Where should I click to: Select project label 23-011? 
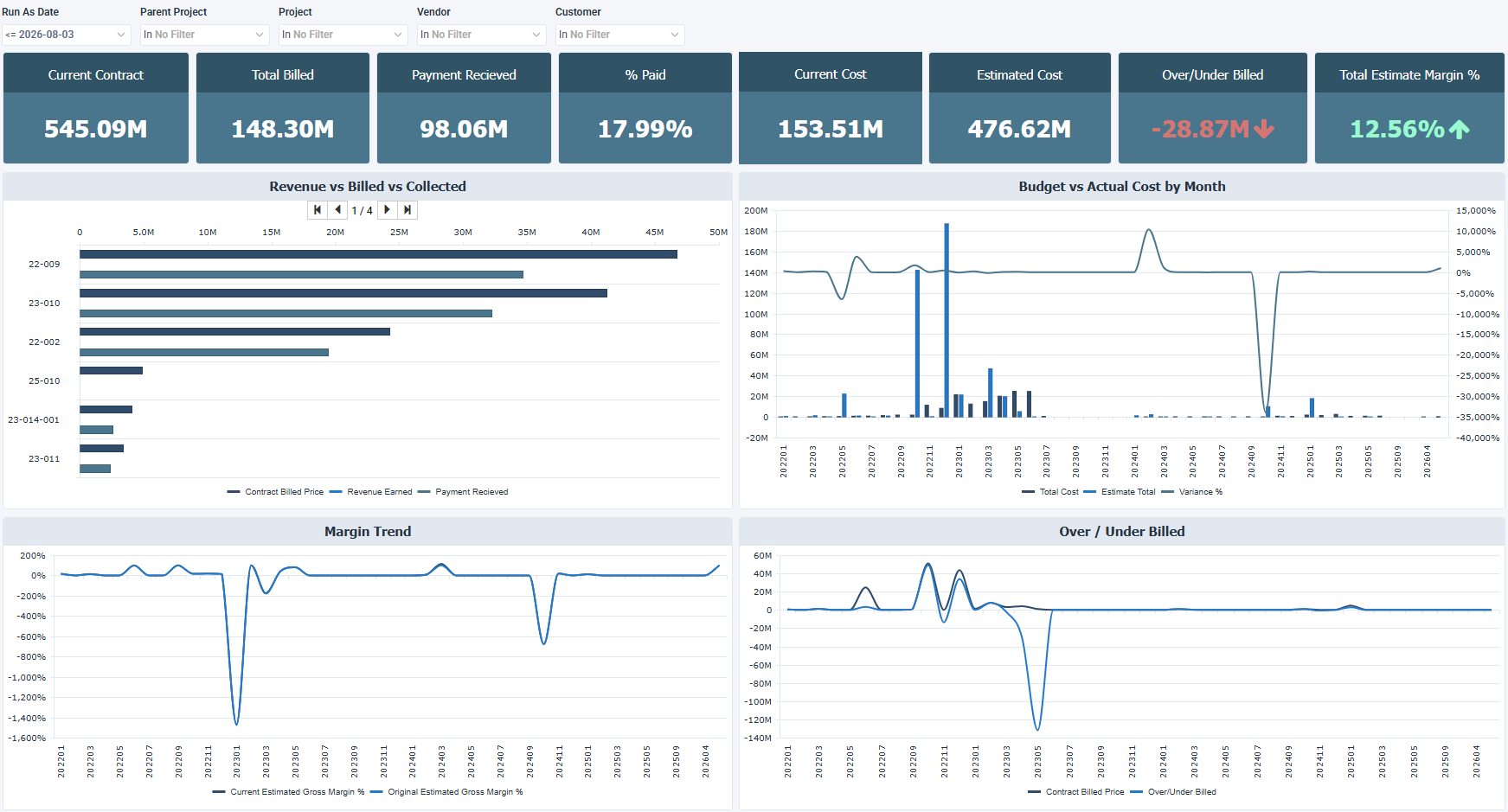click(x=44, y=459)
